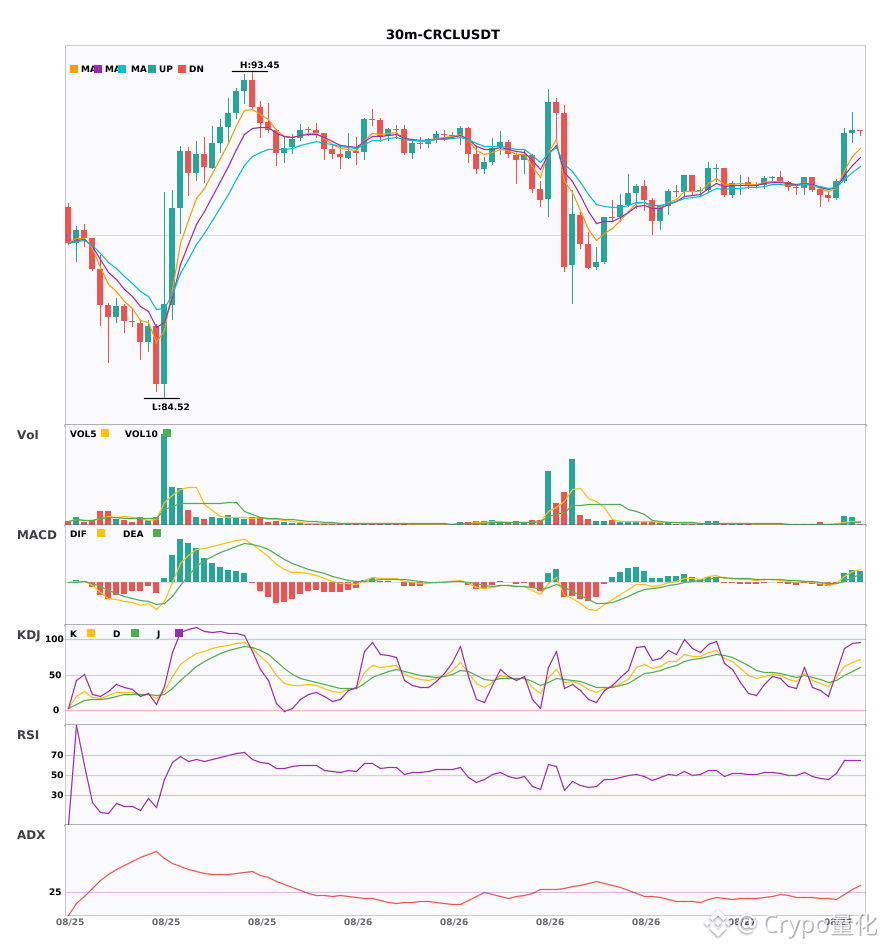Click the Vol panel label
885x950 pixels.
27,435
